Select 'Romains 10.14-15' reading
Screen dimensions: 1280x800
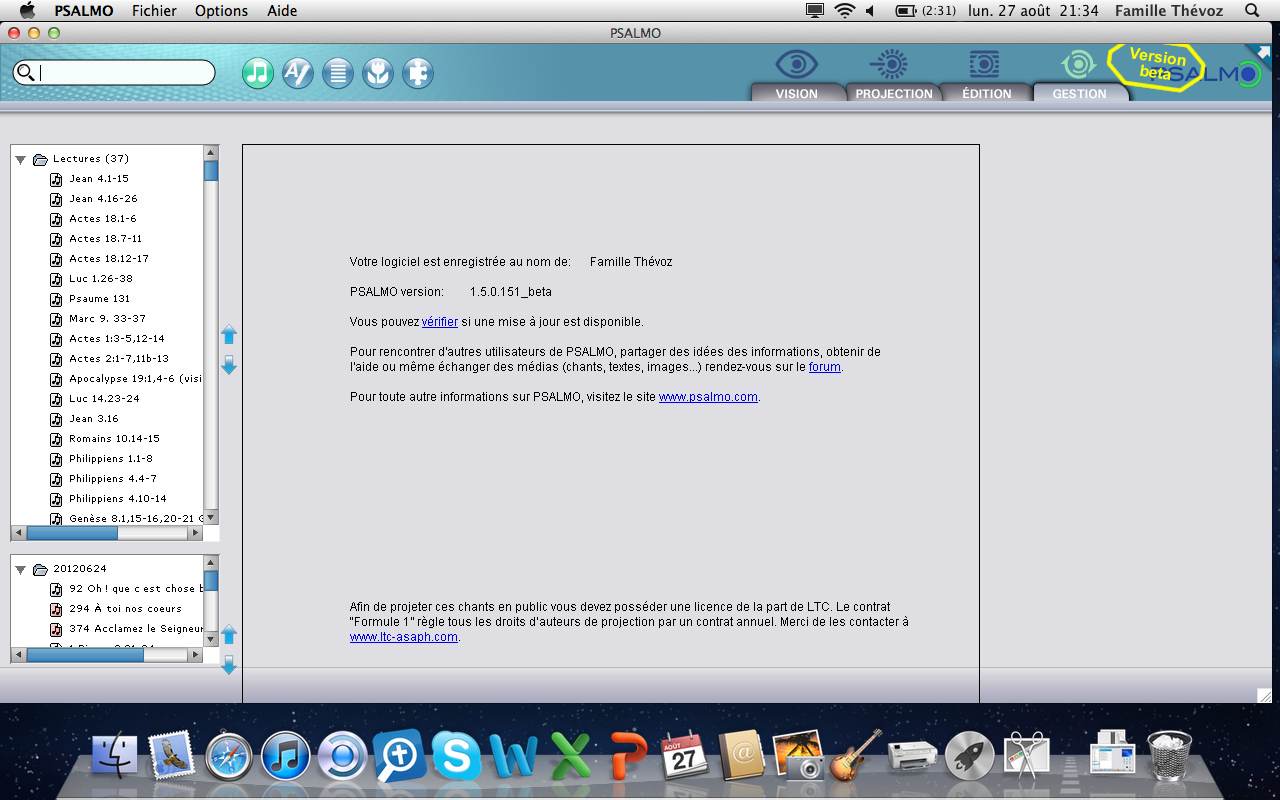click(114, 439)
